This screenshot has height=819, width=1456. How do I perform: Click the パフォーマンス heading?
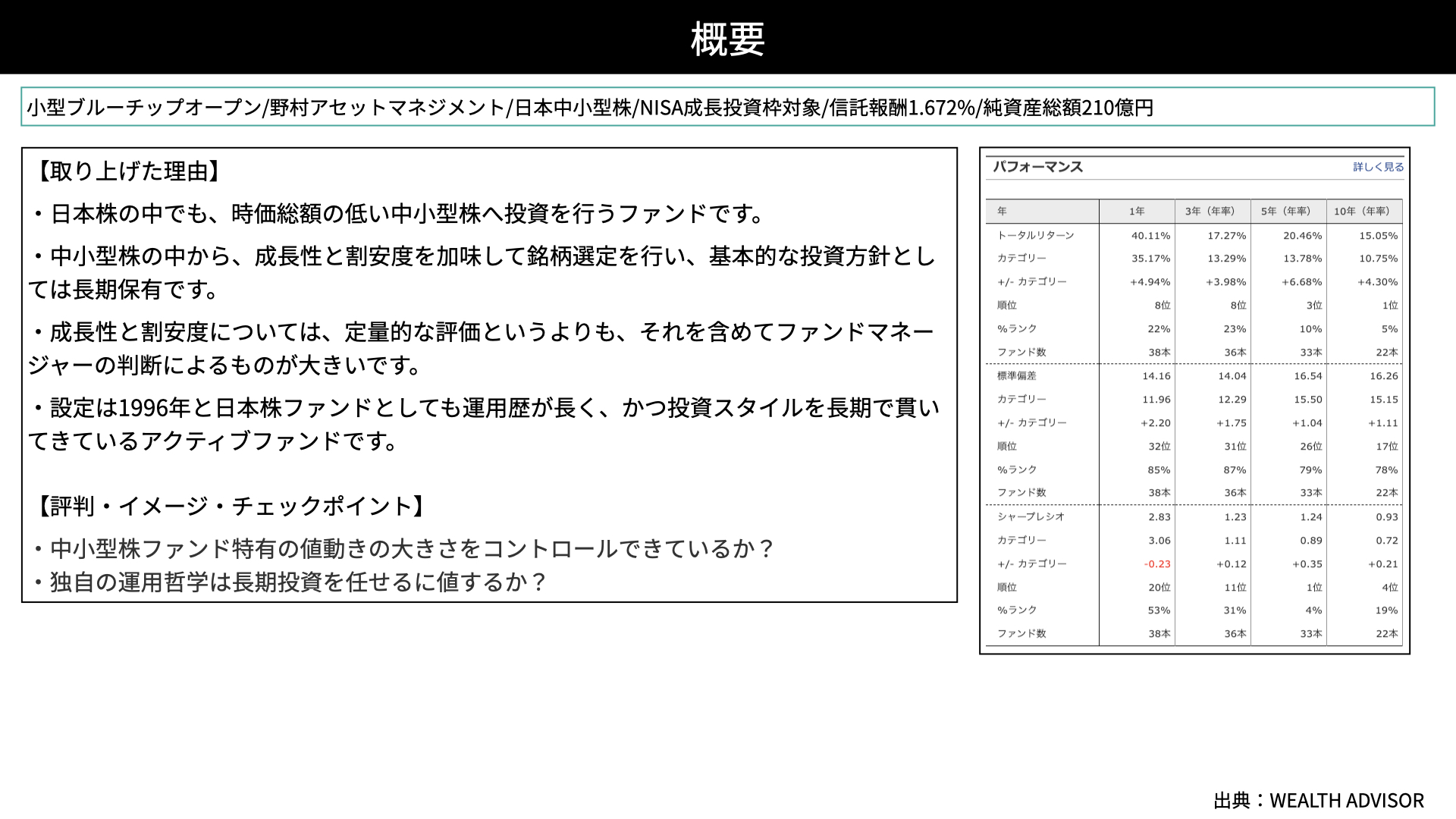click(x=1037, y=167)
